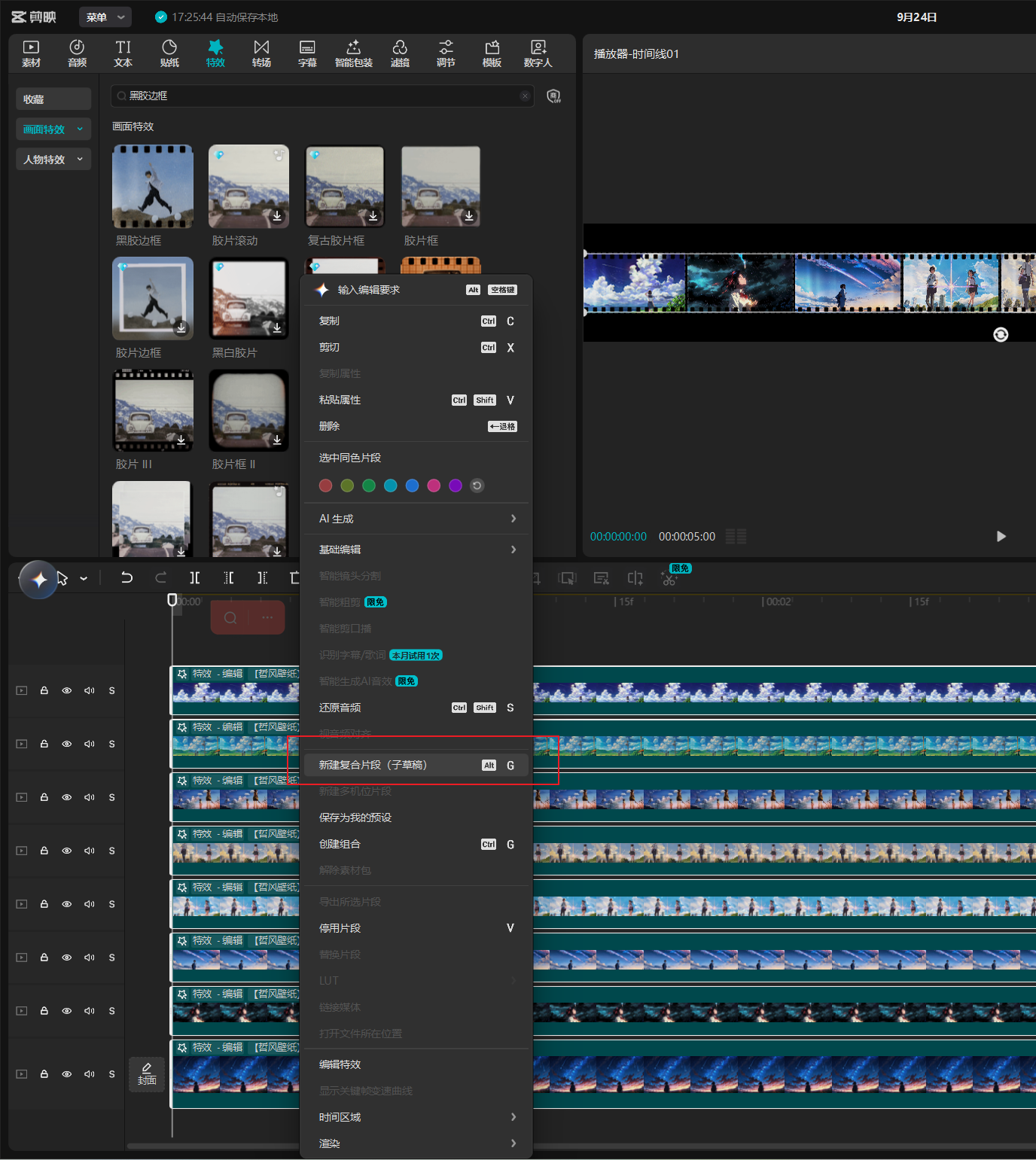Pick the red clip color swatch
Screen dimensions: 1036x1160
(x=325, y=486)
